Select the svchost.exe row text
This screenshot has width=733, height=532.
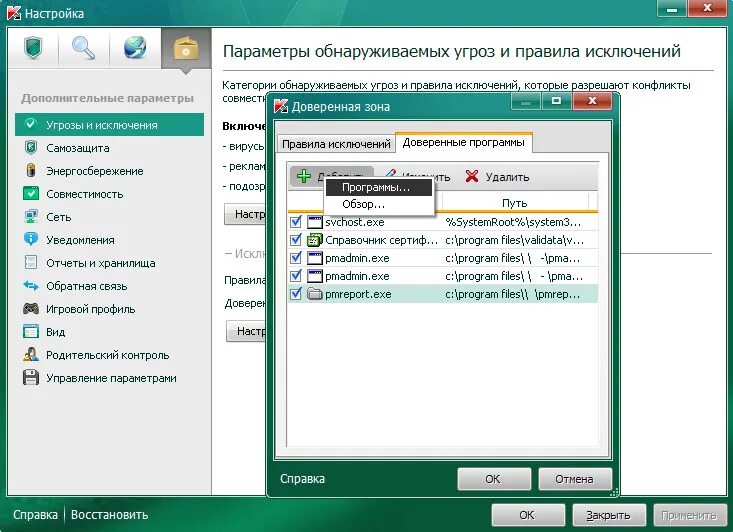tap(355, 222)
